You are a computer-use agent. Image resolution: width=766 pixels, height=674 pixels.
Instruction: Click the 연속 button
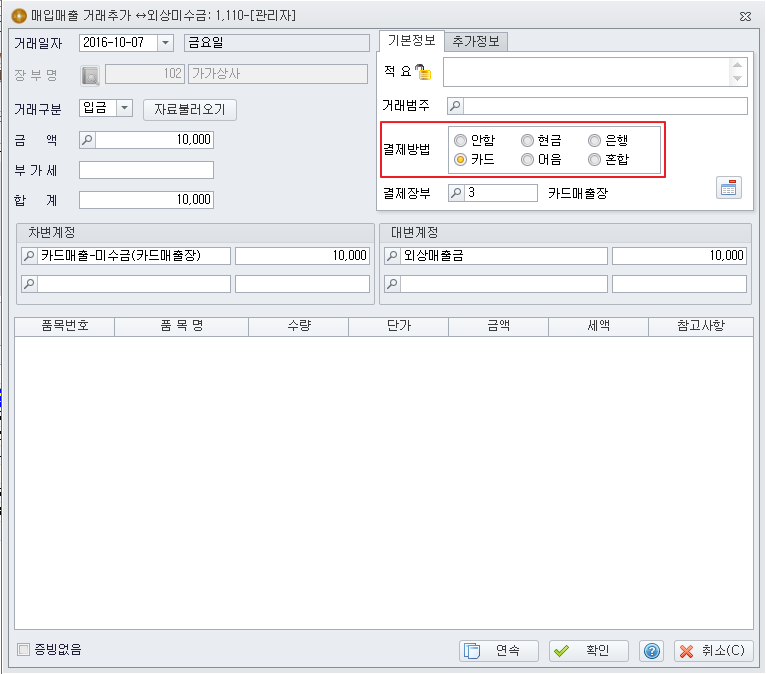tap(499, 651)
